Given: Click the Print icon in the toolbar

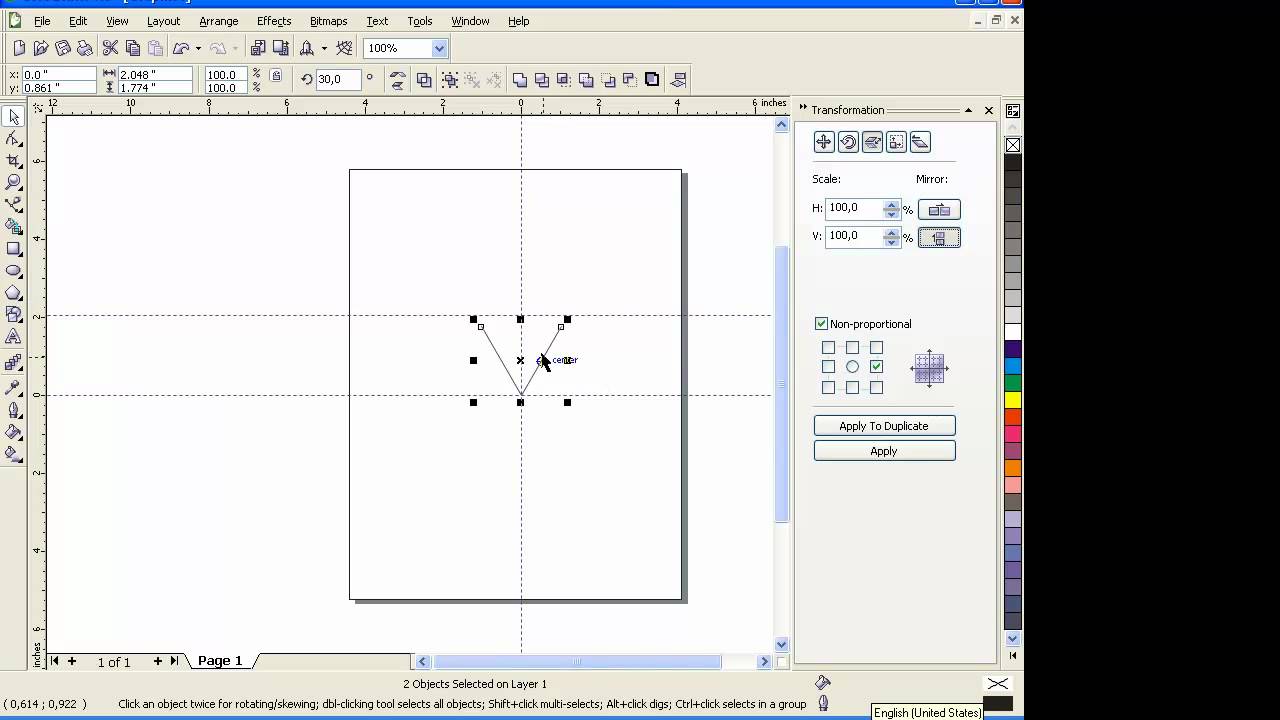Looking at the screenshot, I should click(84, 48).
